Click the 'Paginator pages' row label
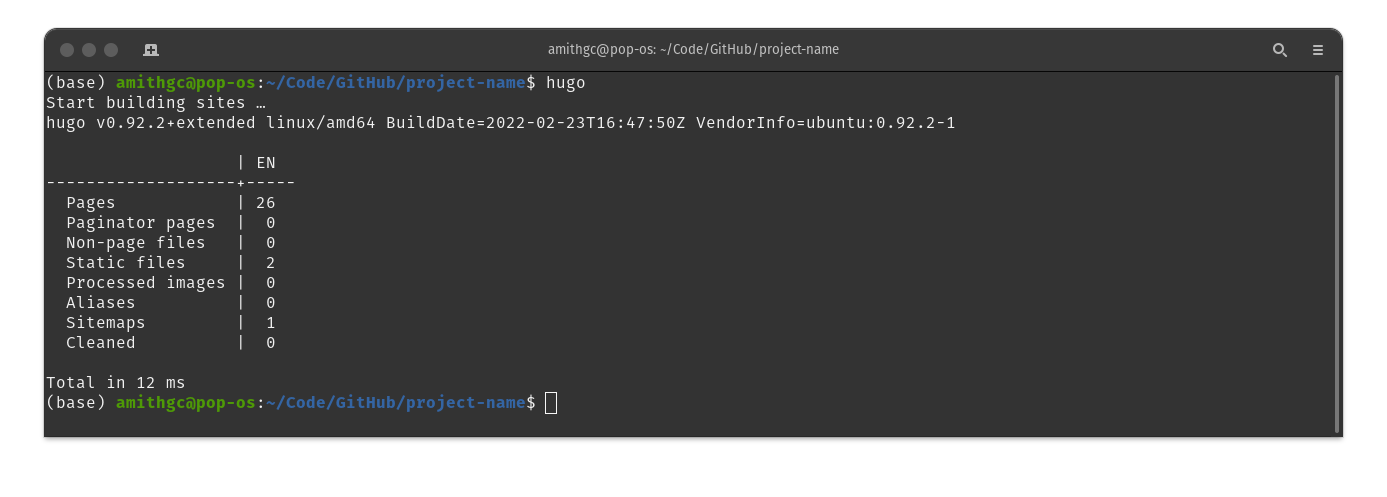This screenshot has height=497, width=1387. tap(141, 223)
